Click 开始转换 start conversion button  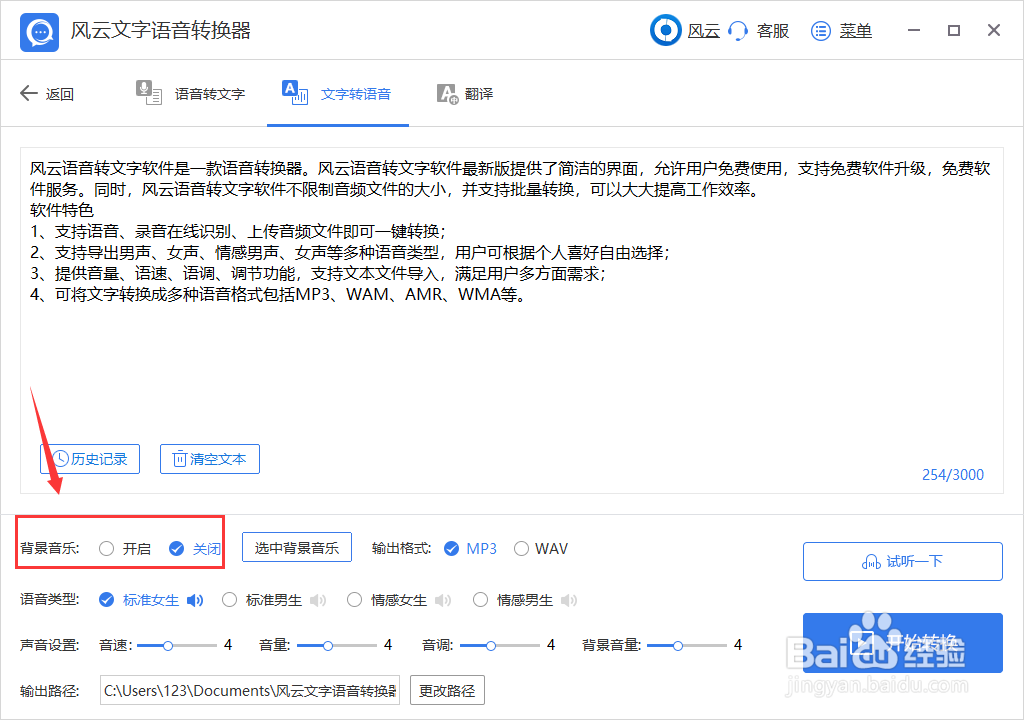click(903, 643)
